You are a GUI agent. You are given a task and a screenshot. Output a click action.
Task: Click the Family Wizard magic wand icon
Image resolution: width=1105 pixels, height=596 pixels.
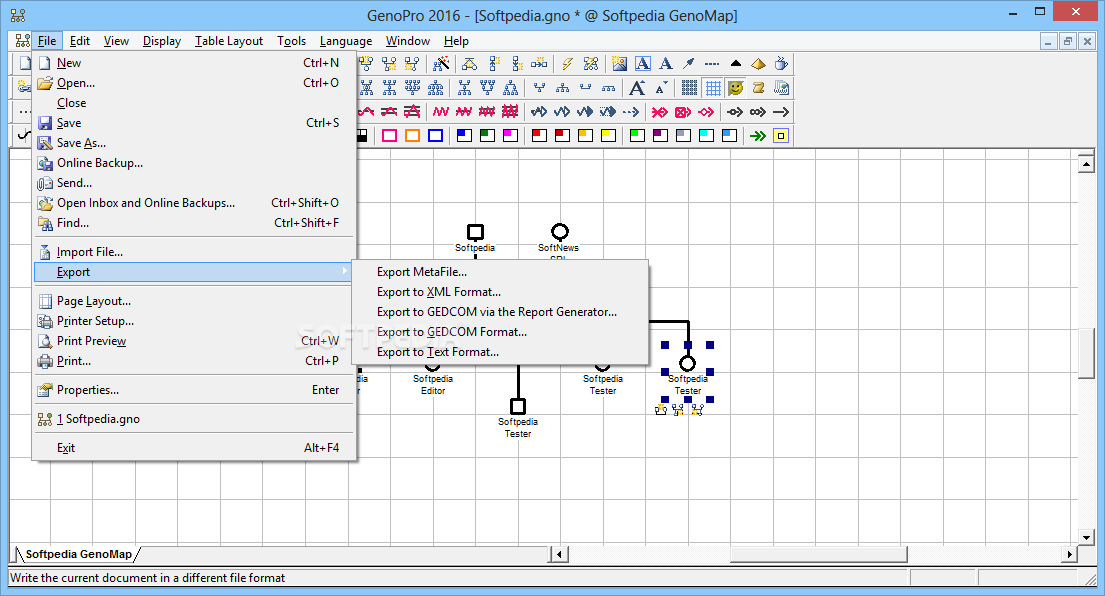pyautogui.click(x=441, y=63)
